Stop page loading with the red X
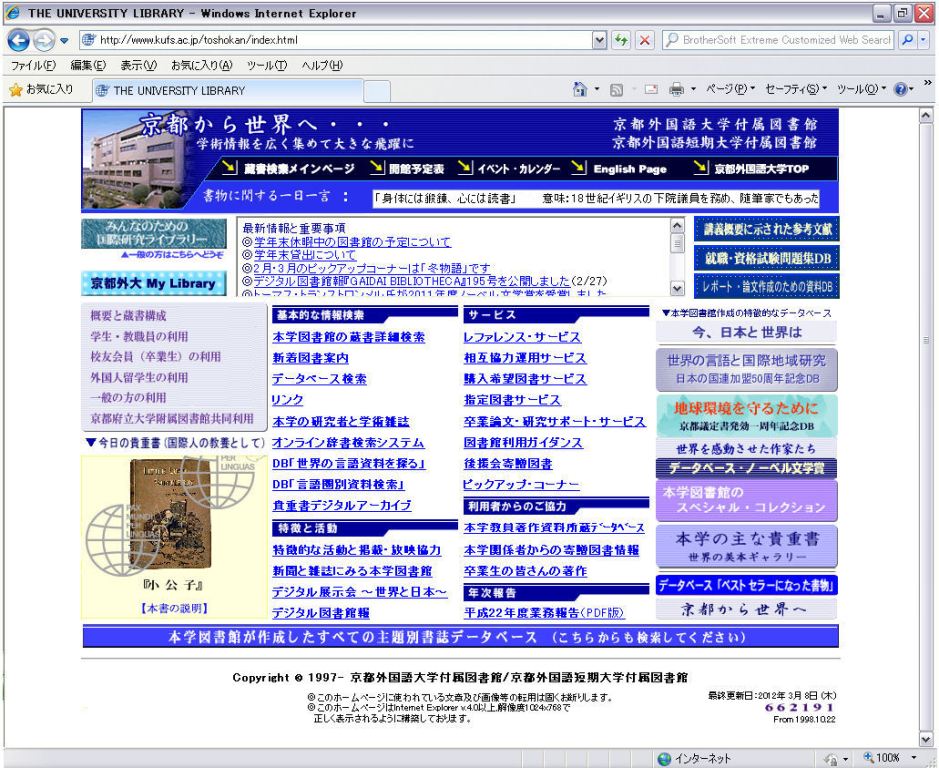This screenshot has height=768, width=939. coord(643,41)
